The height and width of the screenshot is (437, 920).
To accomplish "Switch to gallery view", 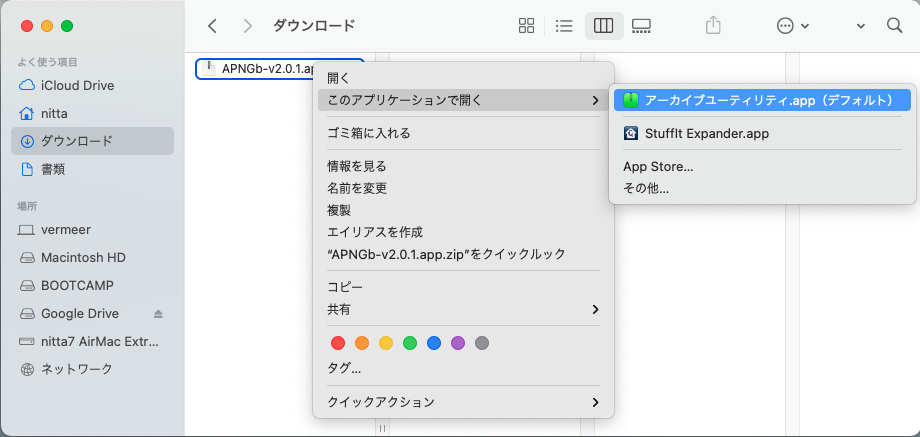I will (x=642, y=26).
